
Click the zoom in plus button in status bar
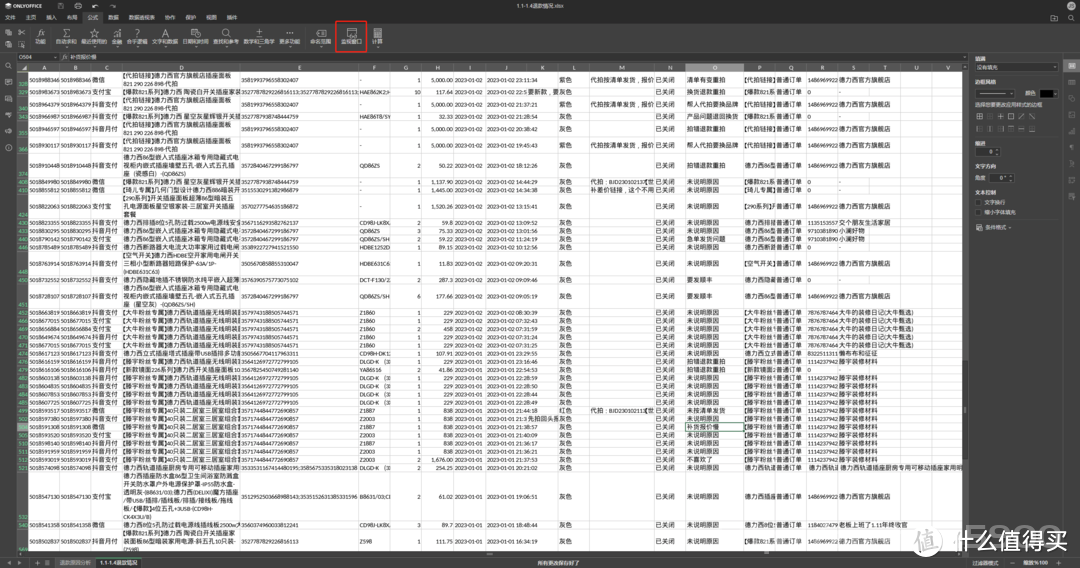click(1059, 563)
